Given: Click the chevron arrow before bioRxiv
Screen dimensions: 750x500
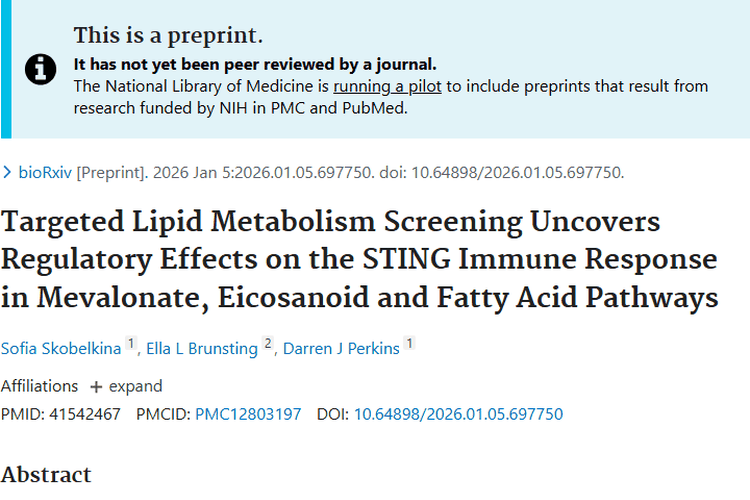Looking at the screenshot, I should (x=8, y=172).
